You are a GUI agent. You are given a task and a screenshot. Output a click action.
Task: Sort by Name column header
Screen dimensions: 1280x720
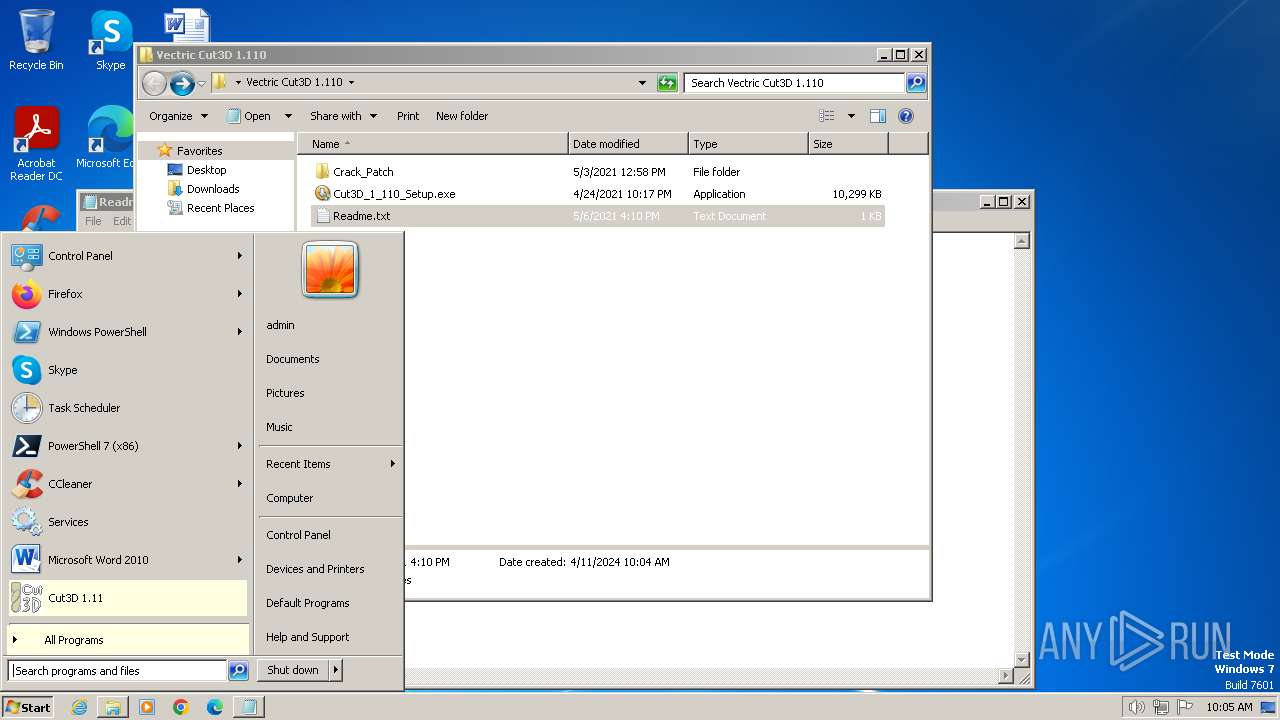433,144
